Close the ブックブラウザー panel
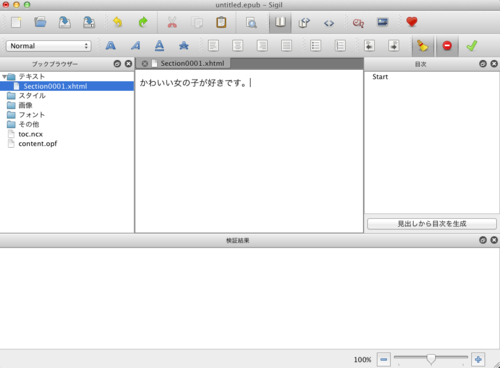 tap(128, 64)
